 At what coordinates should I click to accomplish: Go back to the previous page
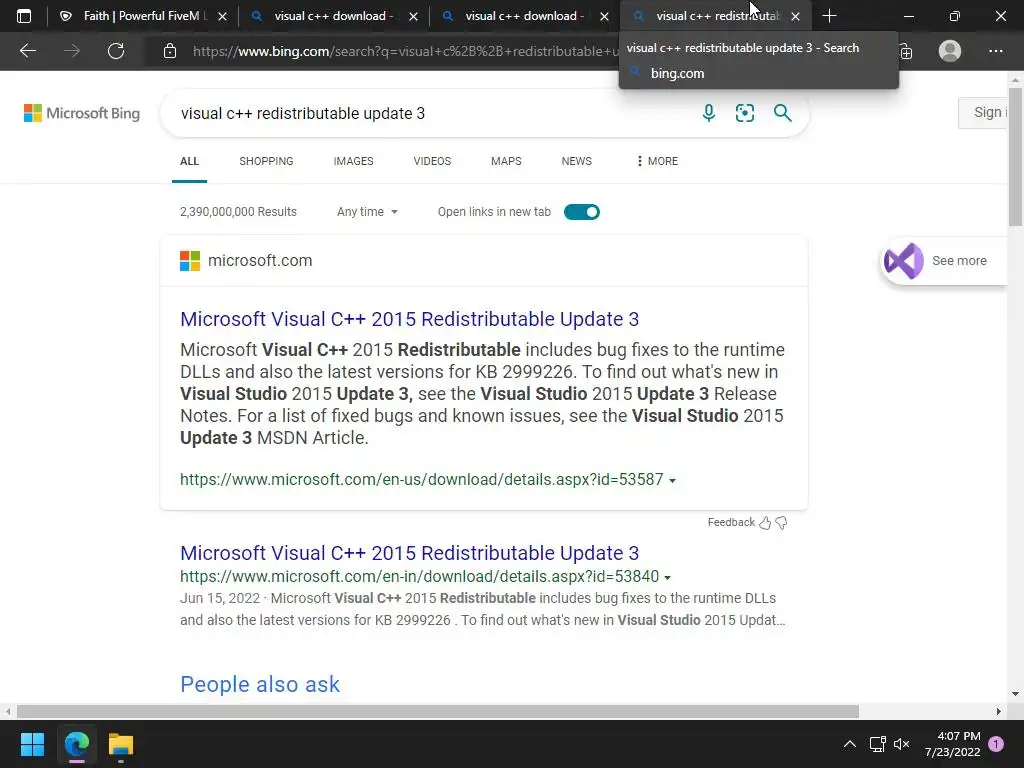(28, 51)
